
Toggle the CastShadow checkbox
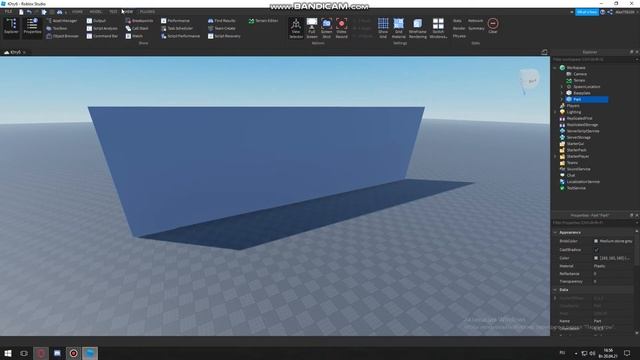[596, 249]
